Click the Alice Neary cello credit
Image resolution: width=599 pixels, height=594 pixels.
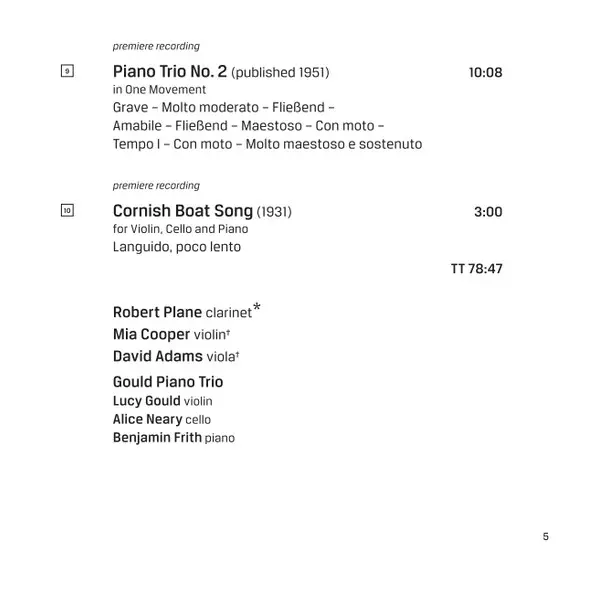coord(162,419)
